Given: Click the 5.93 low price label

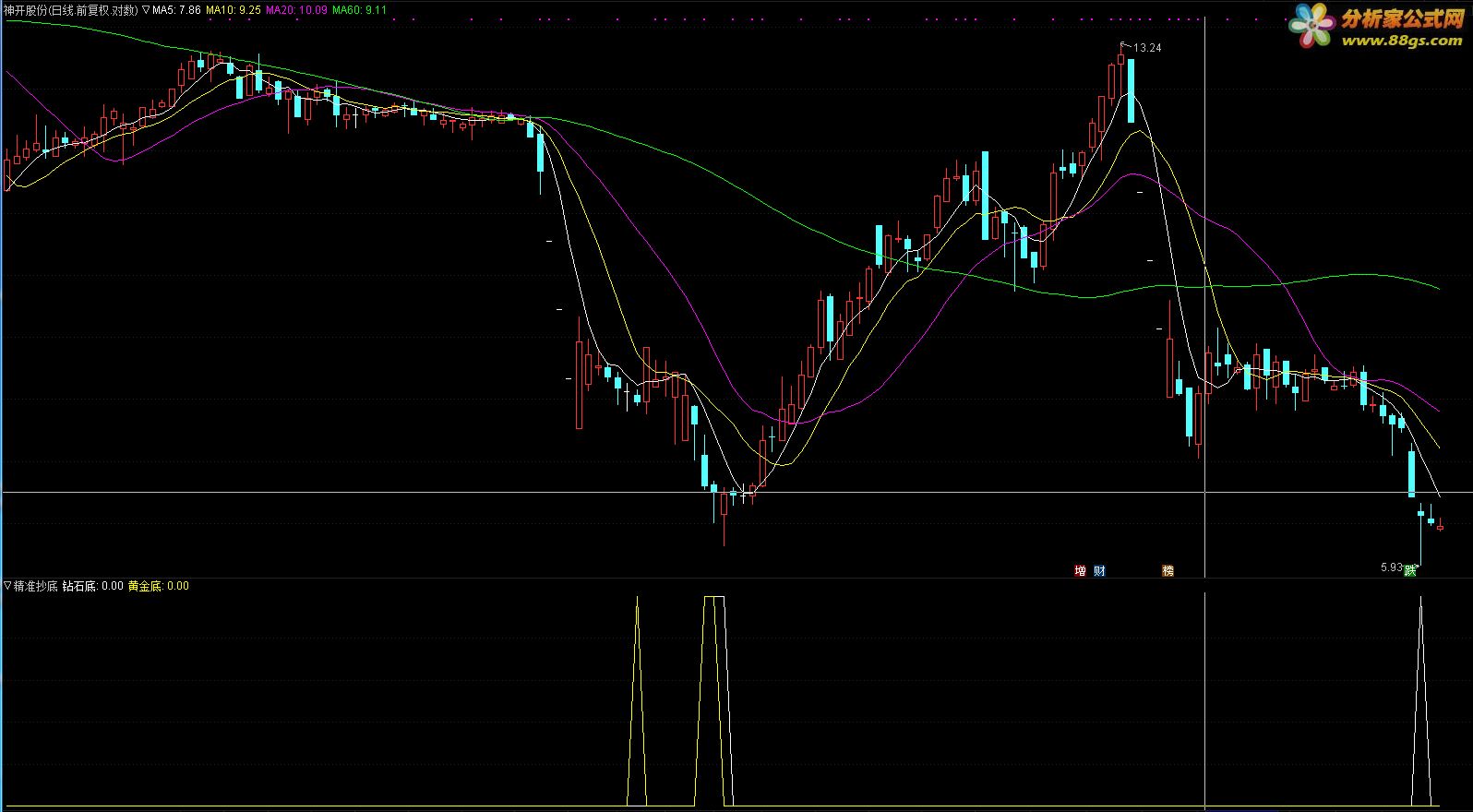Looking at the screenshot, I should [x=1392, y=567].
